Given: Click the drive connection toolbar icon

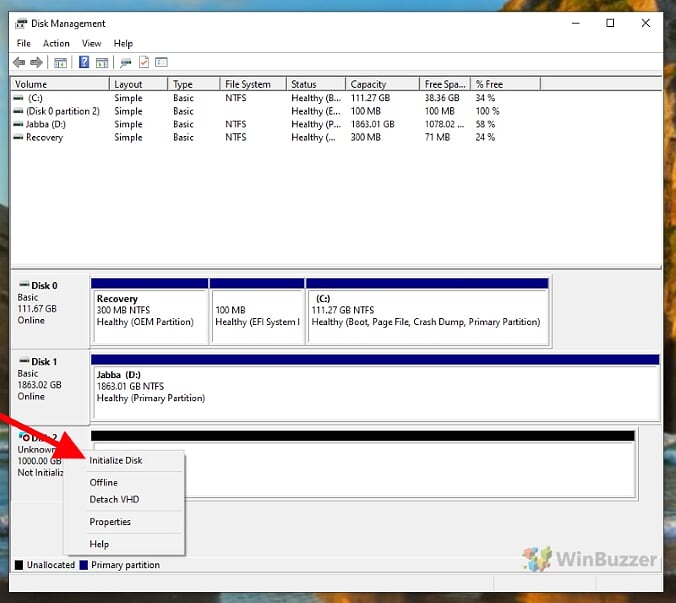Looking at the screenshot, I should click(125, 63).
